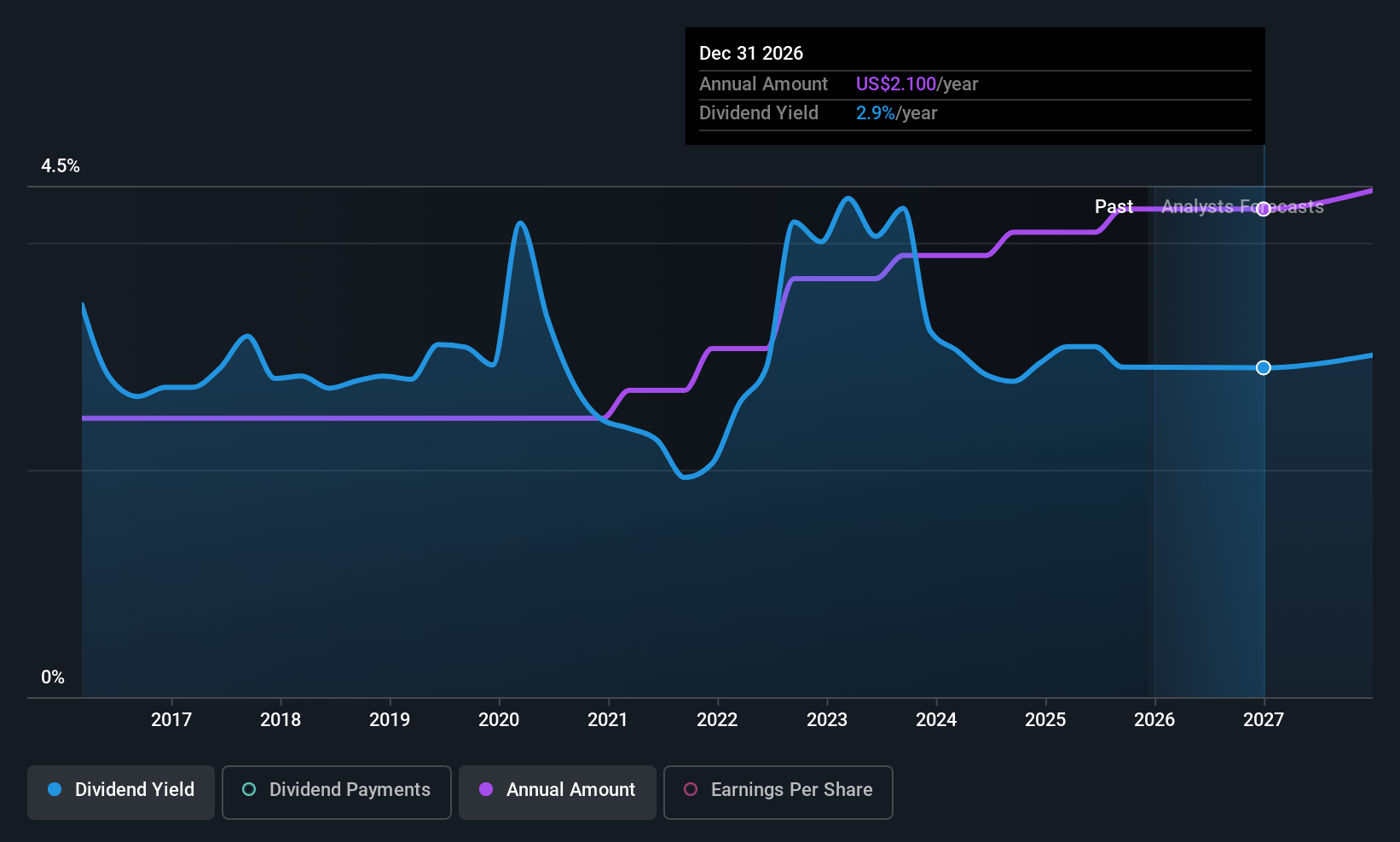
Task: Click the blue Dividend Yield legend dot
Action: pos(55,790)
